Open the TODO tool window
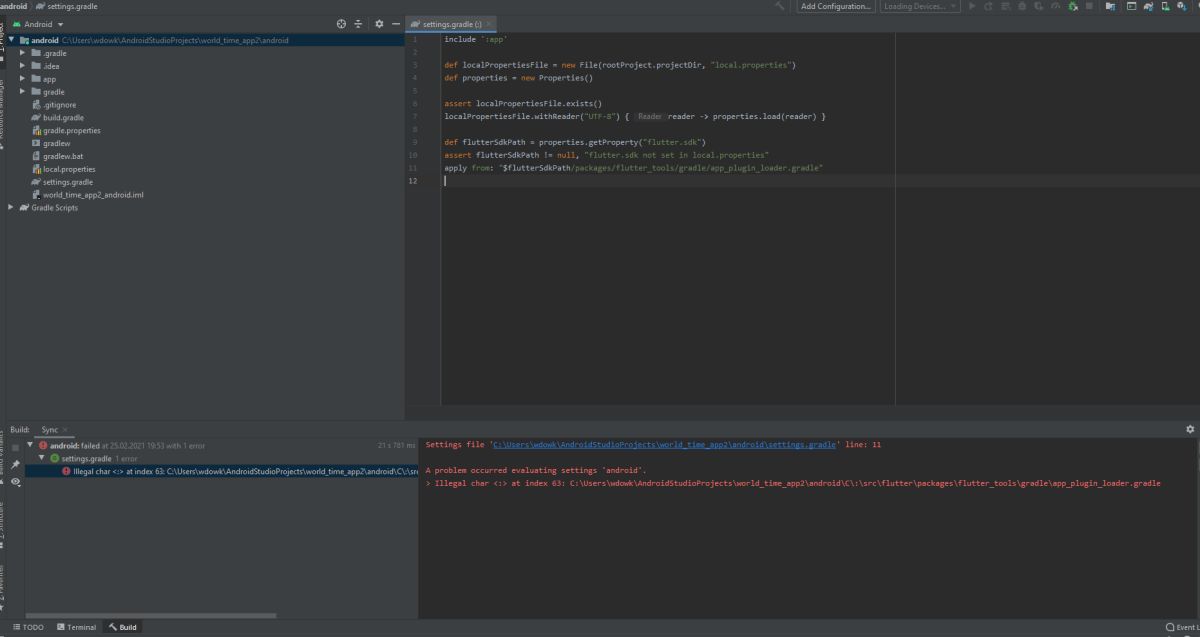 pyautogui.click(x=28, y=627)
